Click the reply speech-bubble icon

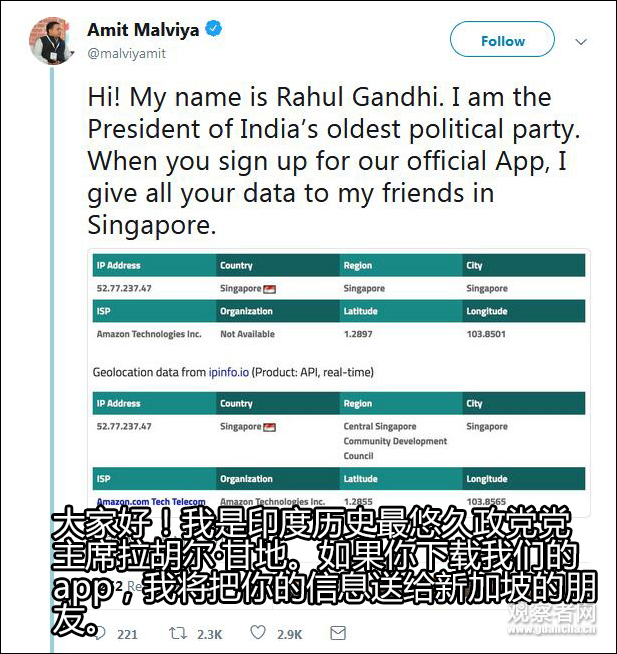96,633
